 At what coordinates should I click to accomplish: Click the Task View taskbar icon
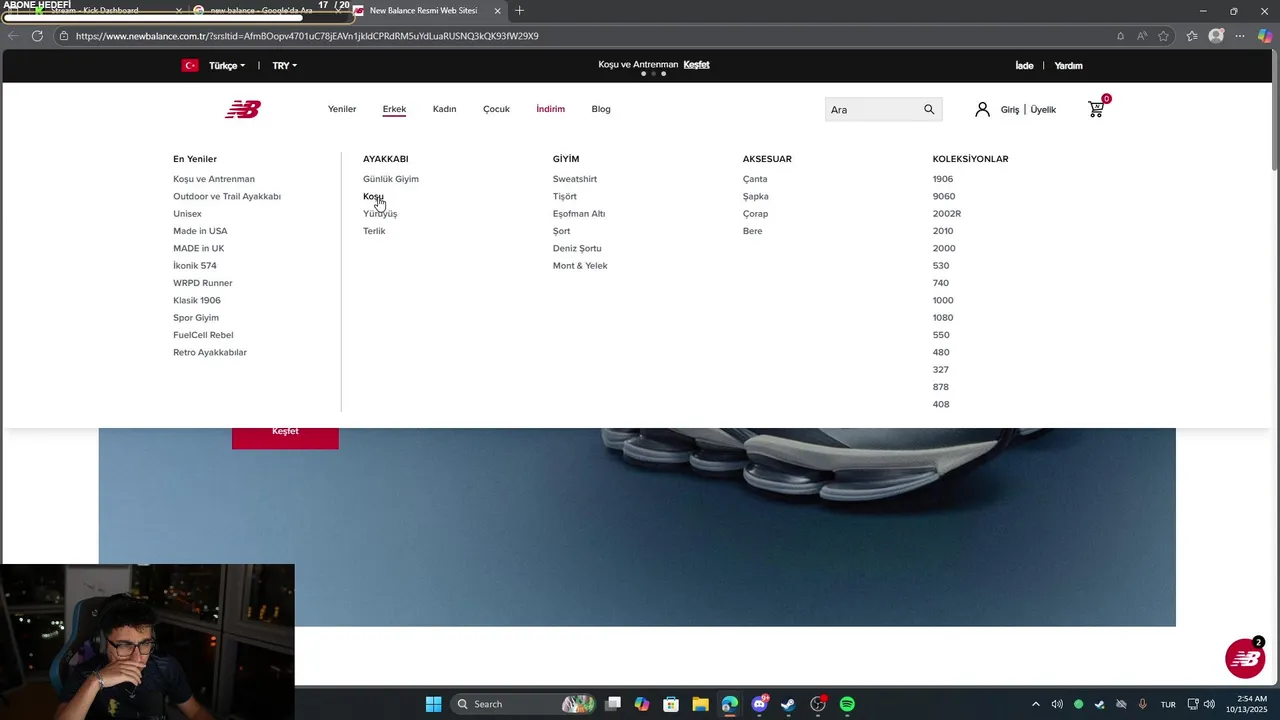pyautogui.click(x=613, y=704)
